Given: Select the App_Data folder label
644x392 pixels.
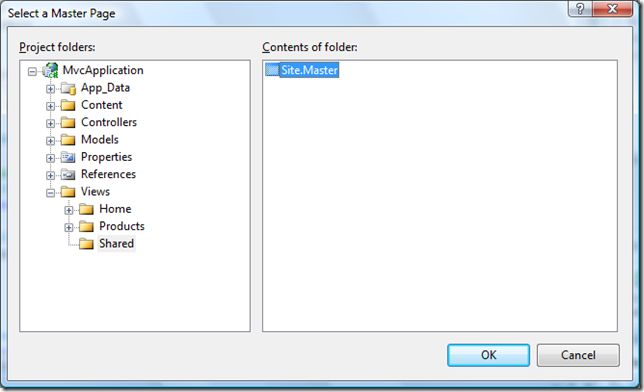Looking at the screenshot, I should click(105, 88).
